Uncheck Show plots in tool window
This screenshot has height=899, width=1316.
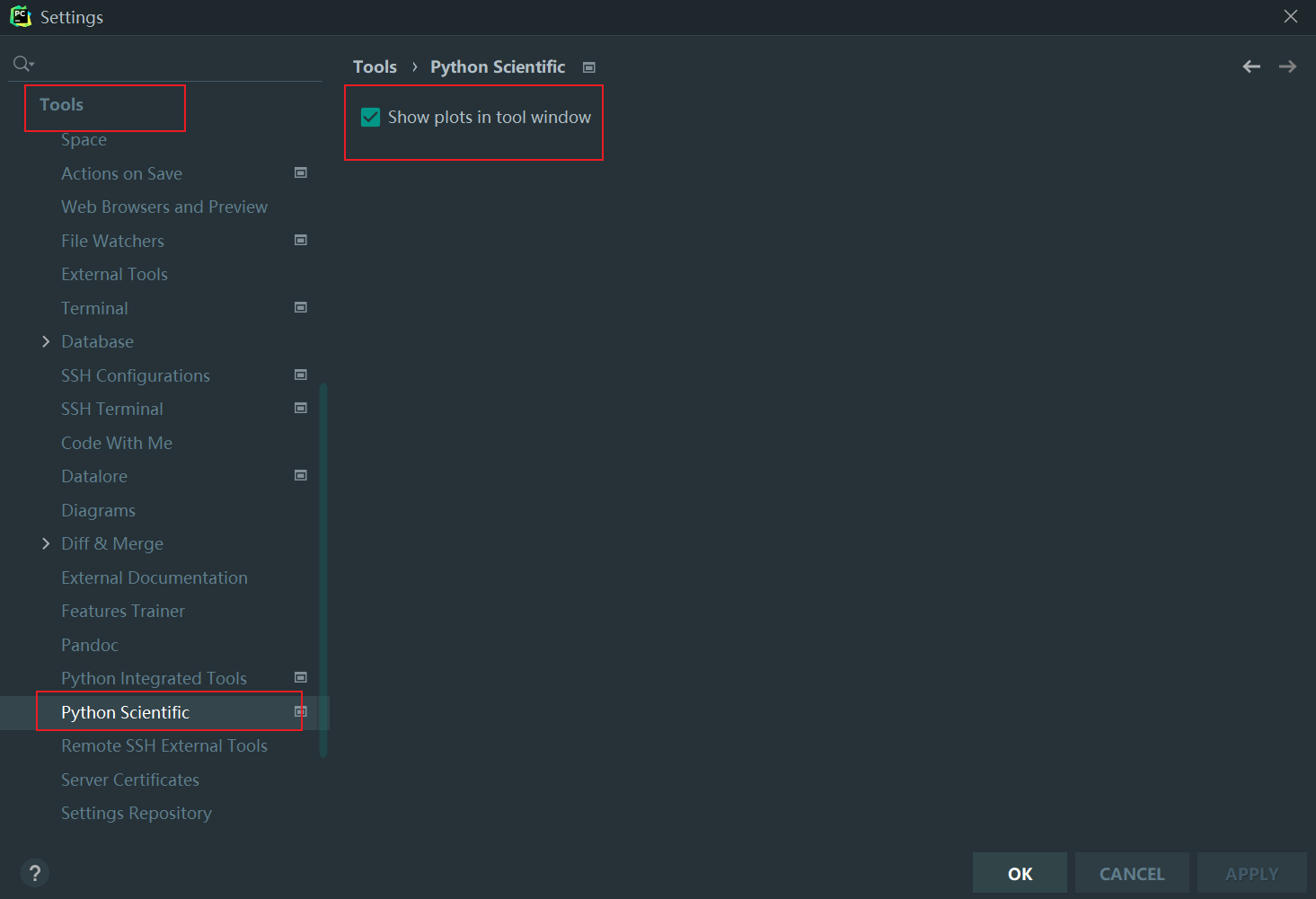[370, 117]
